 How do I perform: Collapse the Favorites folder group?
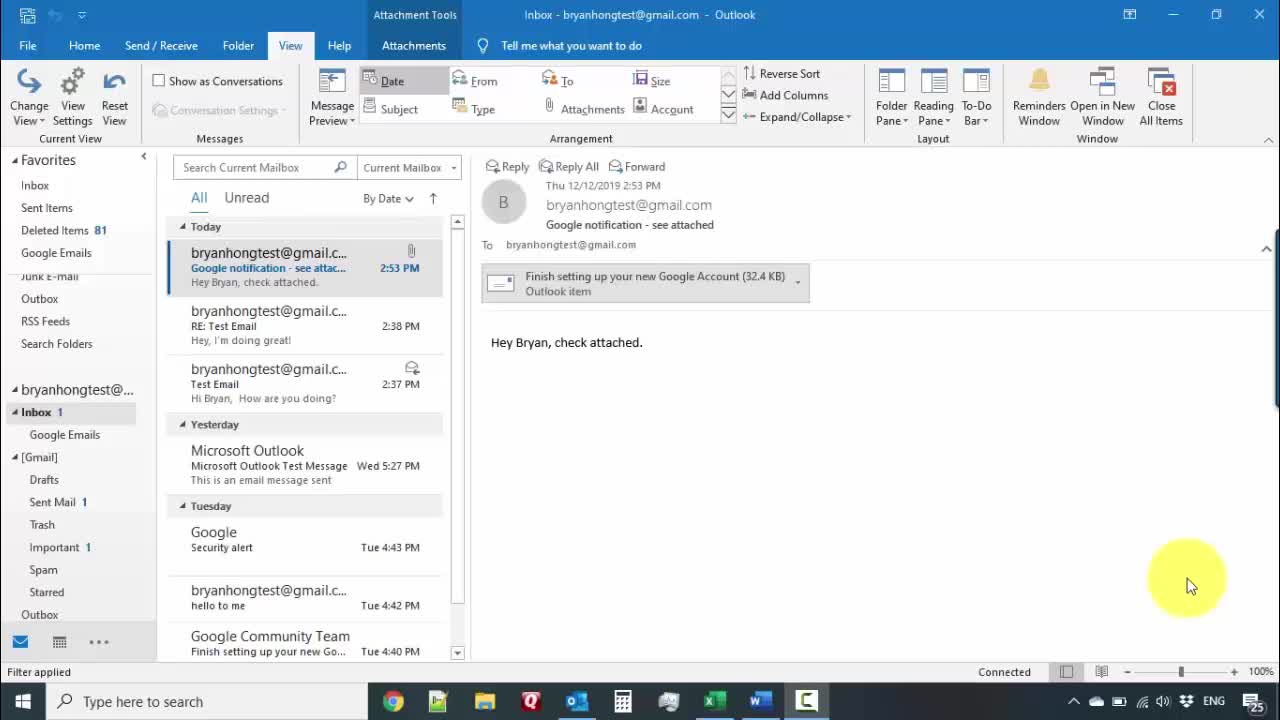pyautogui.click(x=15, y=160)
